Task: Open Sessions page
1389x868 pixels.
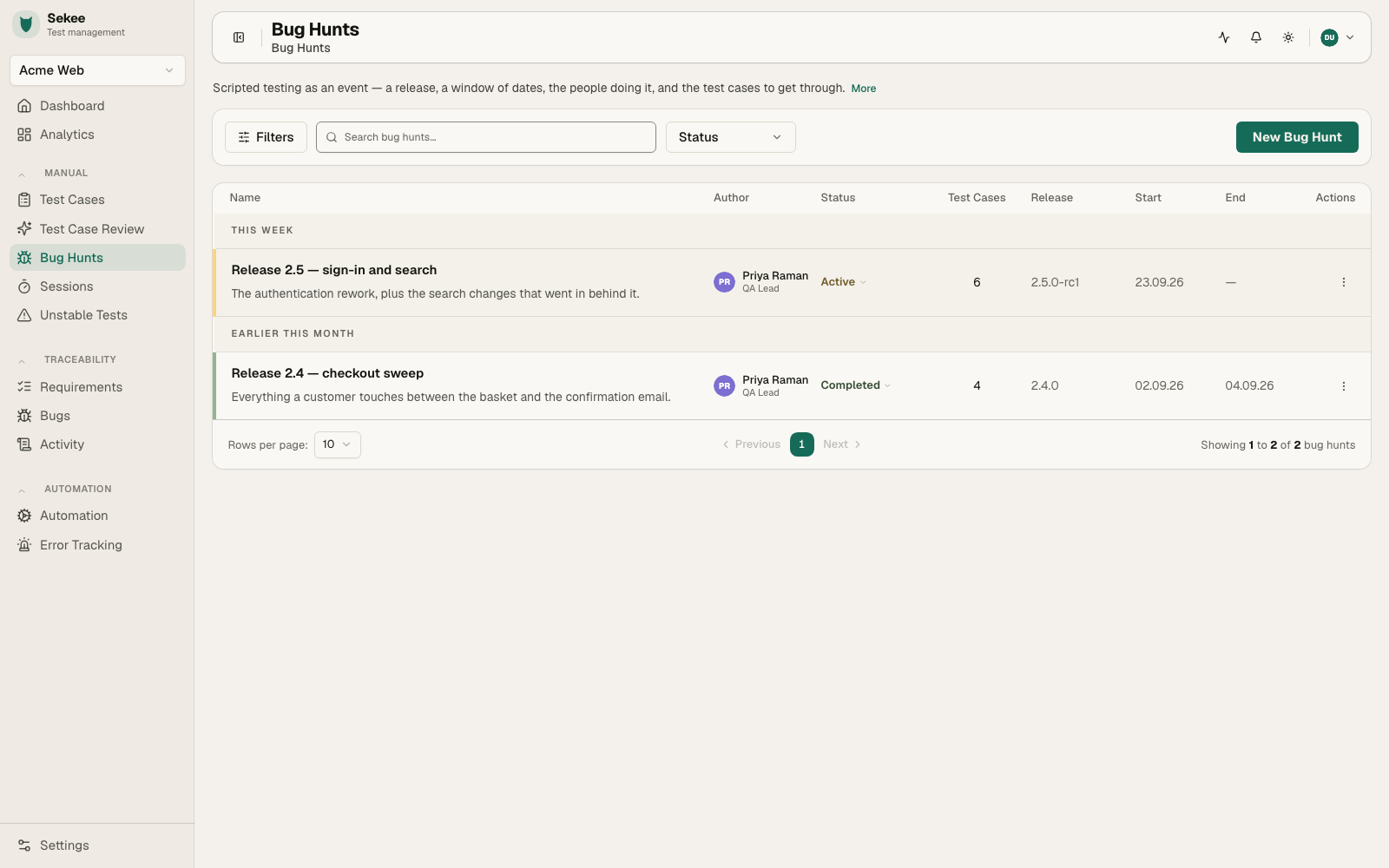Action: pyautogui.click(x=97, y=286)
